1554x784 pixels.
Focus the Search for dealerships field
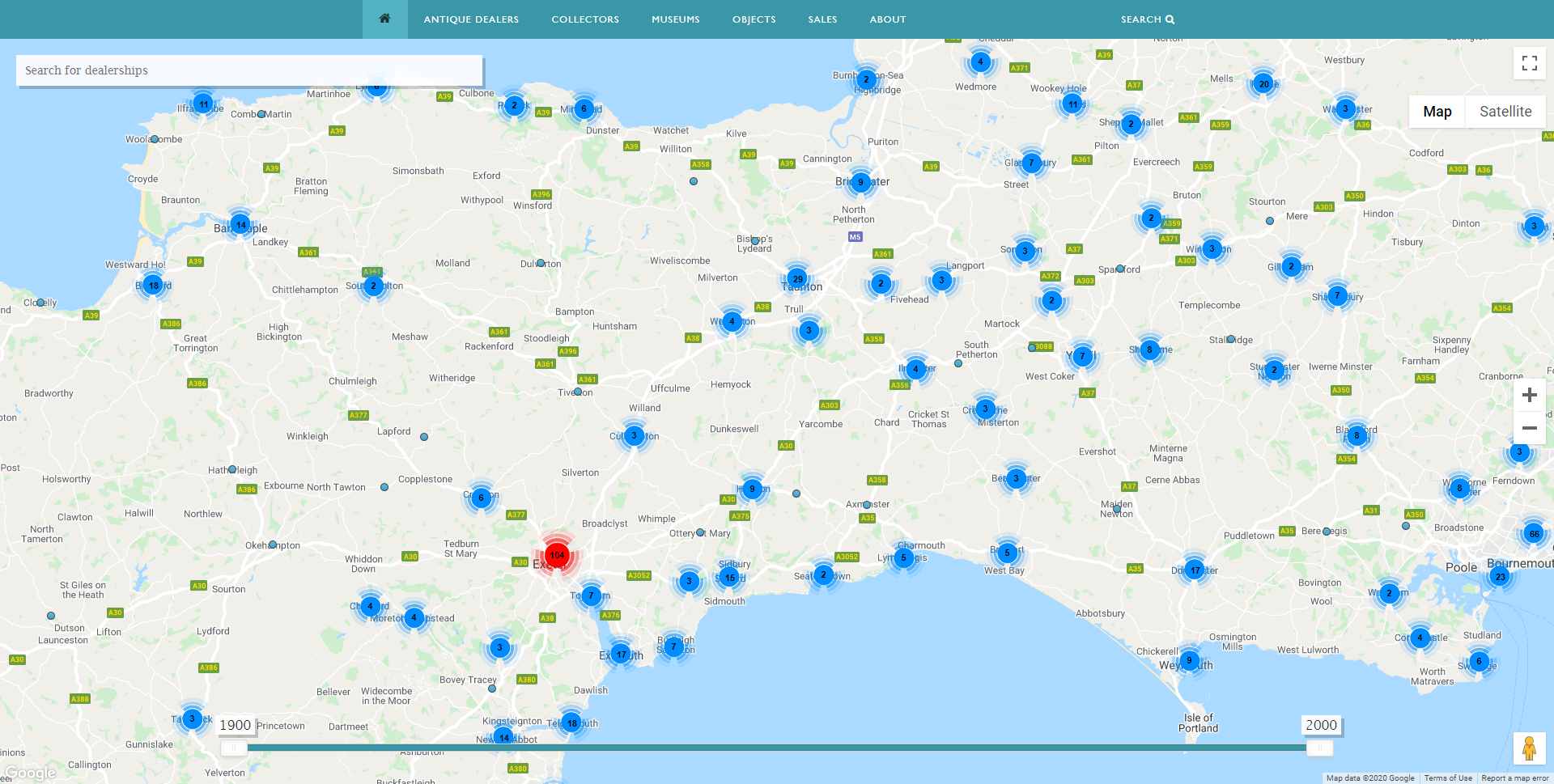coord(249,70)
